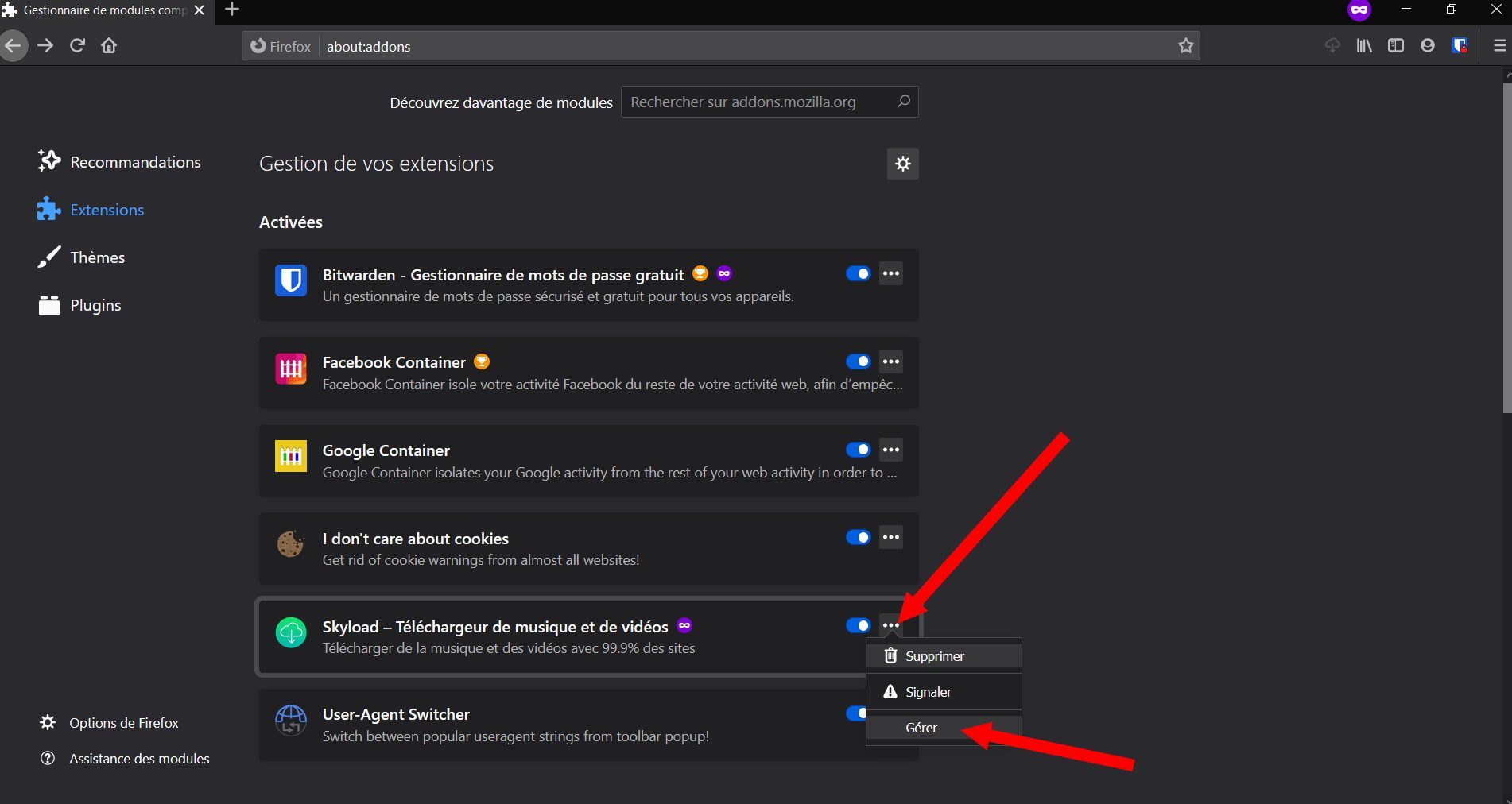This screenshot has width=1512, height=804.
Task: Click Bitwarden's private window badge
Action: coord(724,273)
